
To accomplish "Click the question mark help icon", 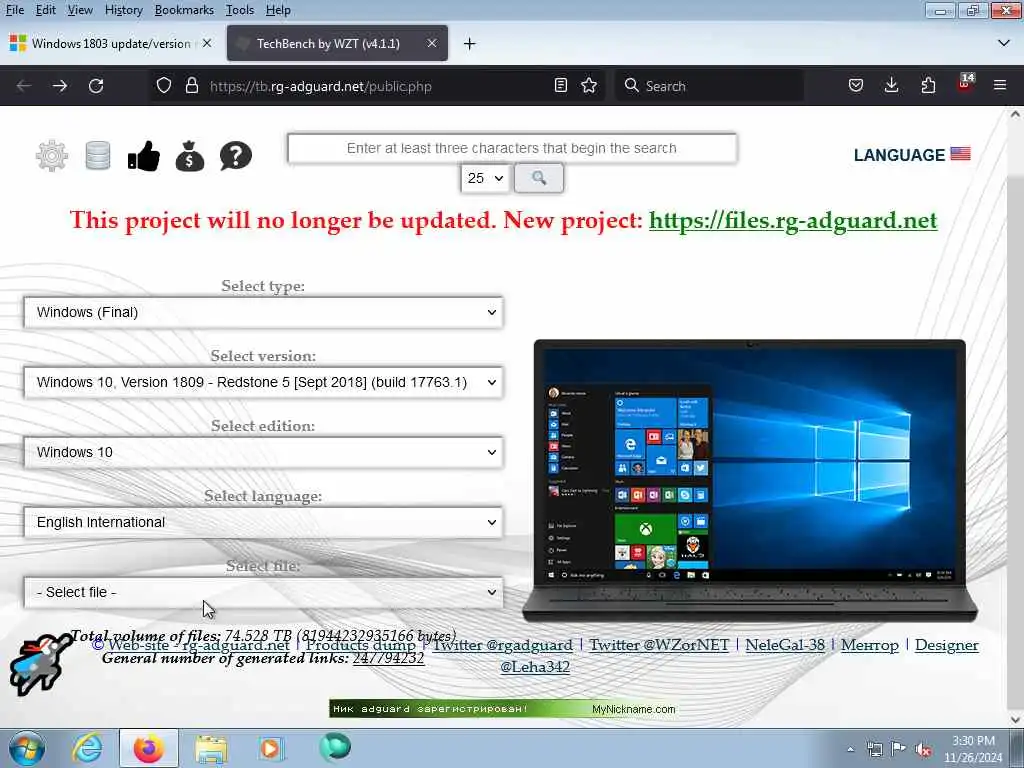I will click(236, 156).
